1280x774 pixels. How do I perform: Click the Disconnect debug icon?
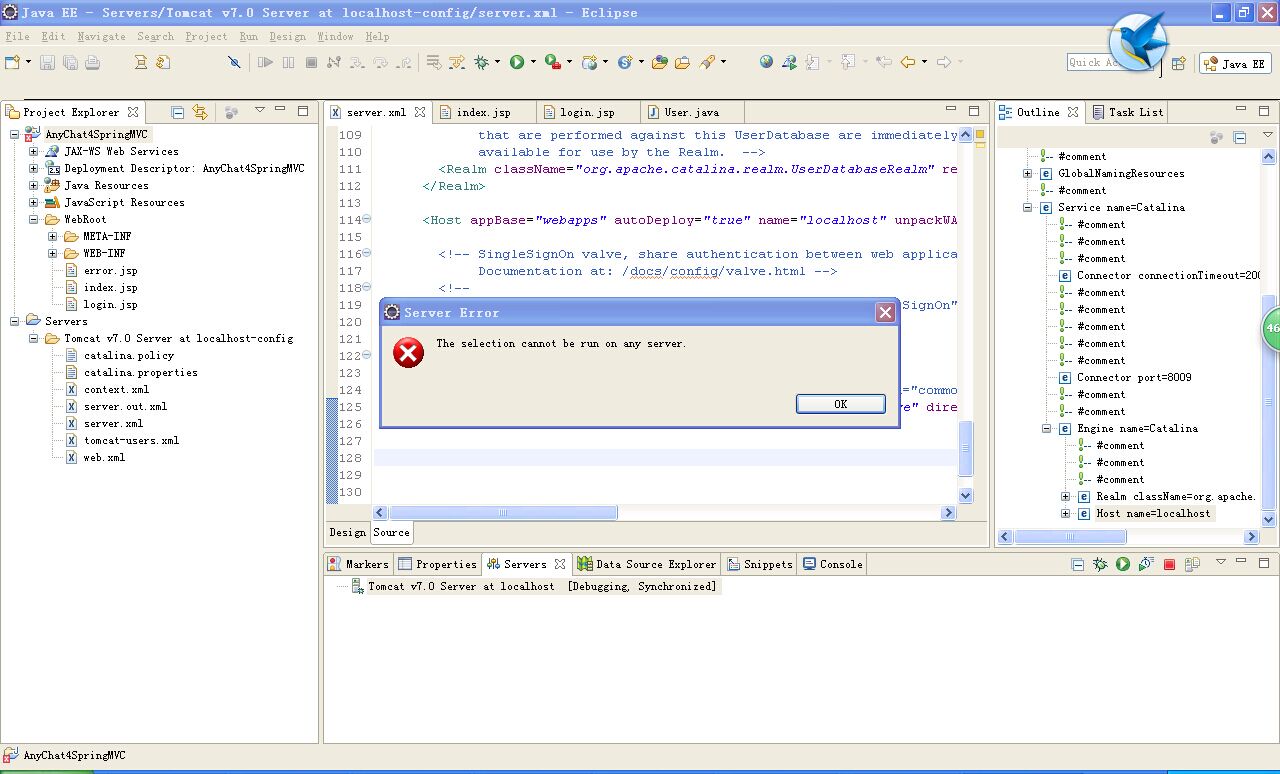pyautogui.click(x=333, y=62)
